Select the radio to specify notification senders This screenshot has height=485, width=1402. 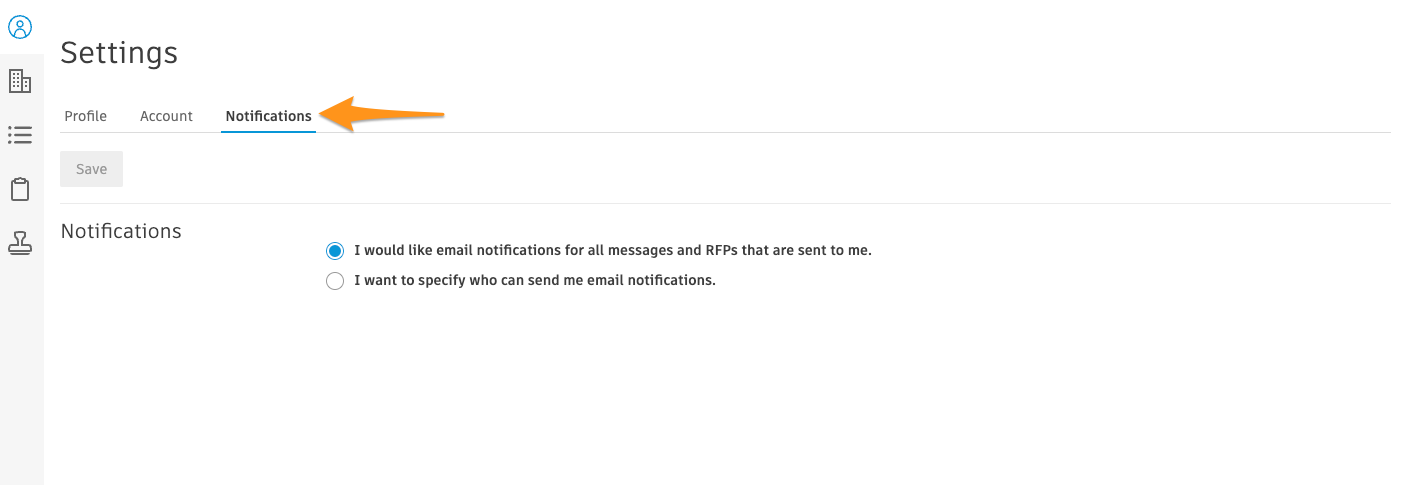tap(335, 281)
